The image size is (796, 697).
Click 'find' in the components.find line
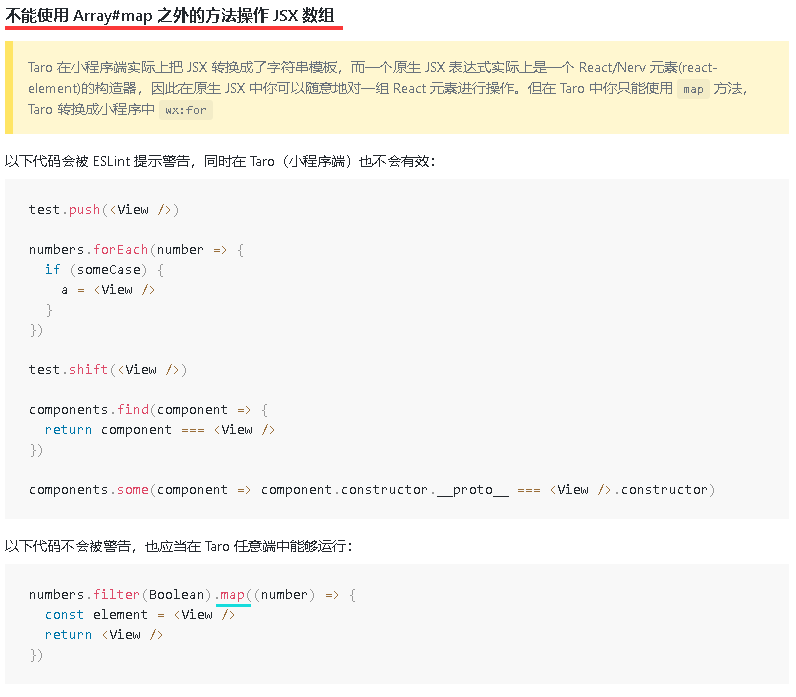[x=133, y=410]
